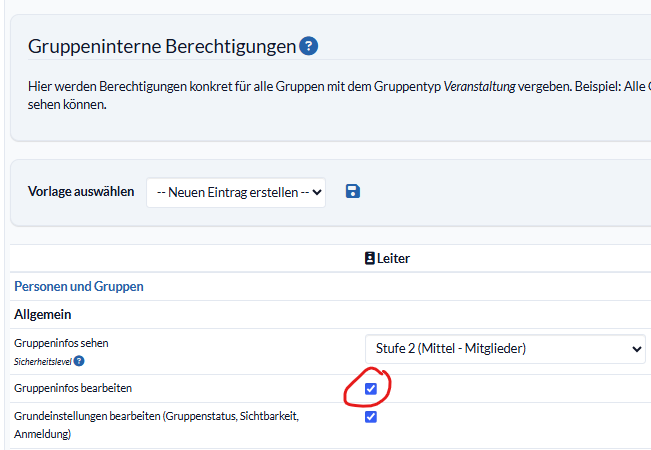Uncheck the Gruppeninfos bearbeiten checkbox
This screenshot has height=450, width=651.
371,388
